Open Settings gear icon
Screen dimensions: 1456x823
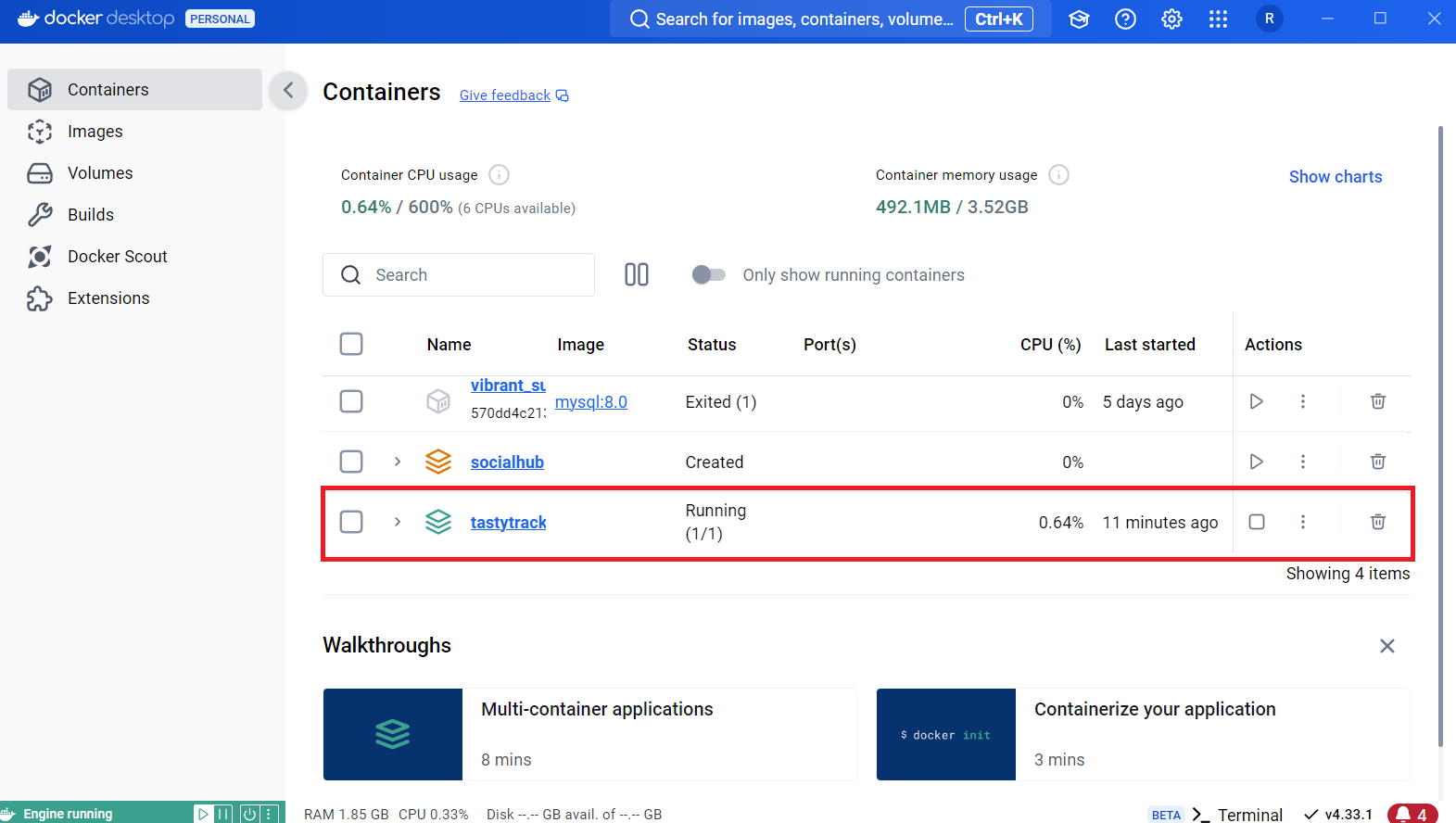1171,19
